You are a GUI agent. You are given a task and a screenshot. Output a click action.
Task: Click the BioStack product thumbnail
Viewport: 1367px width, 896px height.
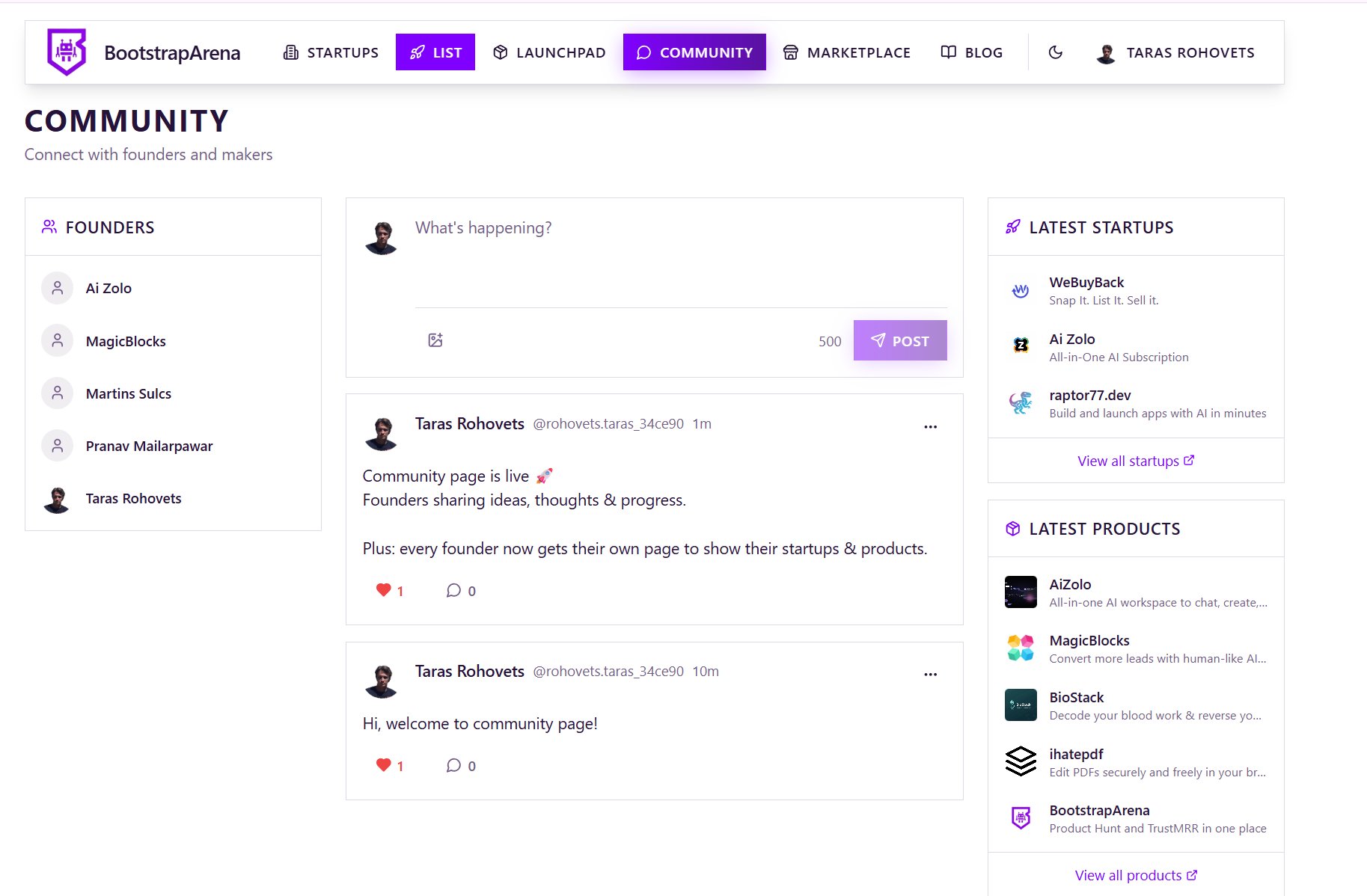coord(1020,705)
